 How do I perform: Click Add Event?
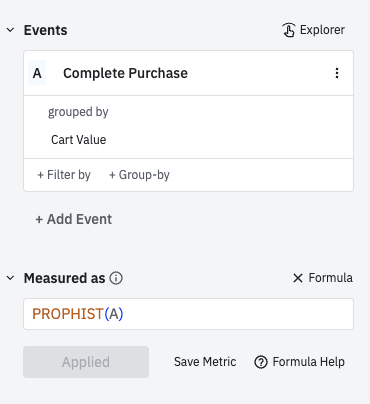click(74, 219)
